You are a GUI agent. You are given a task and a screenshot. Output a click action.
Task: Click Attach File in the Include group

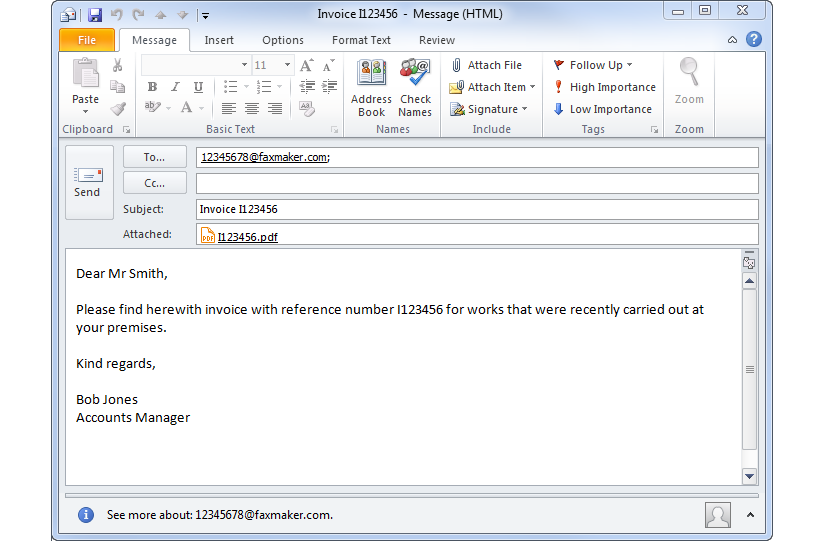click(486, 65)
